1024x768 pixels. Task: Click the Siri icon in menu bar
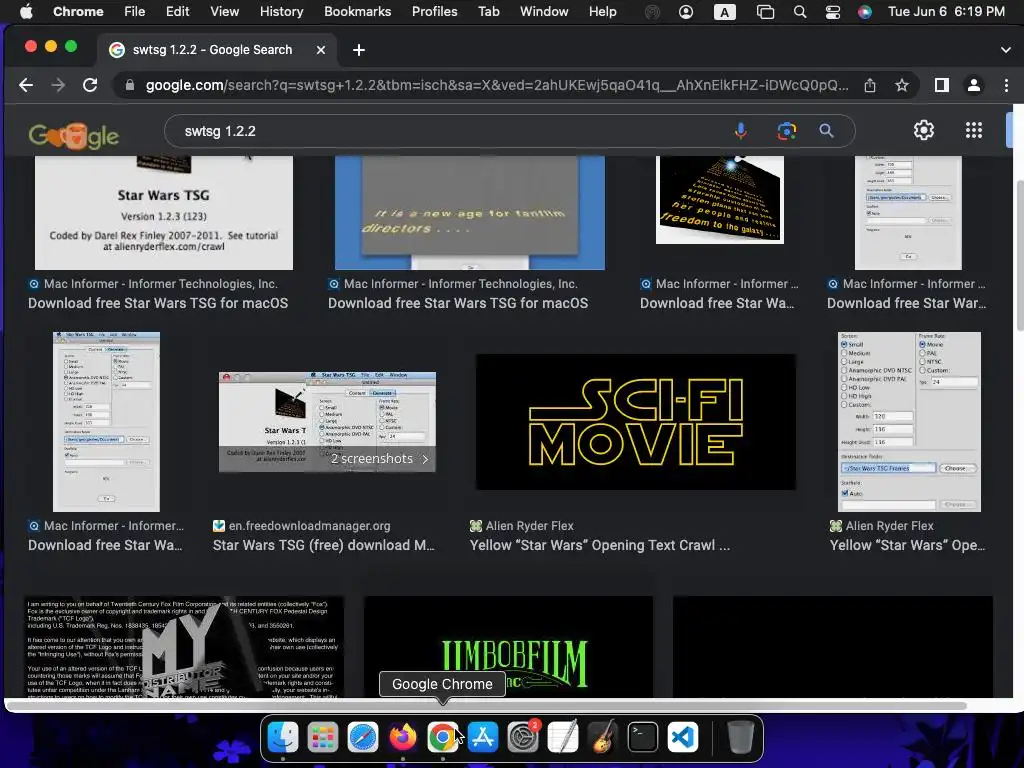[x=865, y=12]
